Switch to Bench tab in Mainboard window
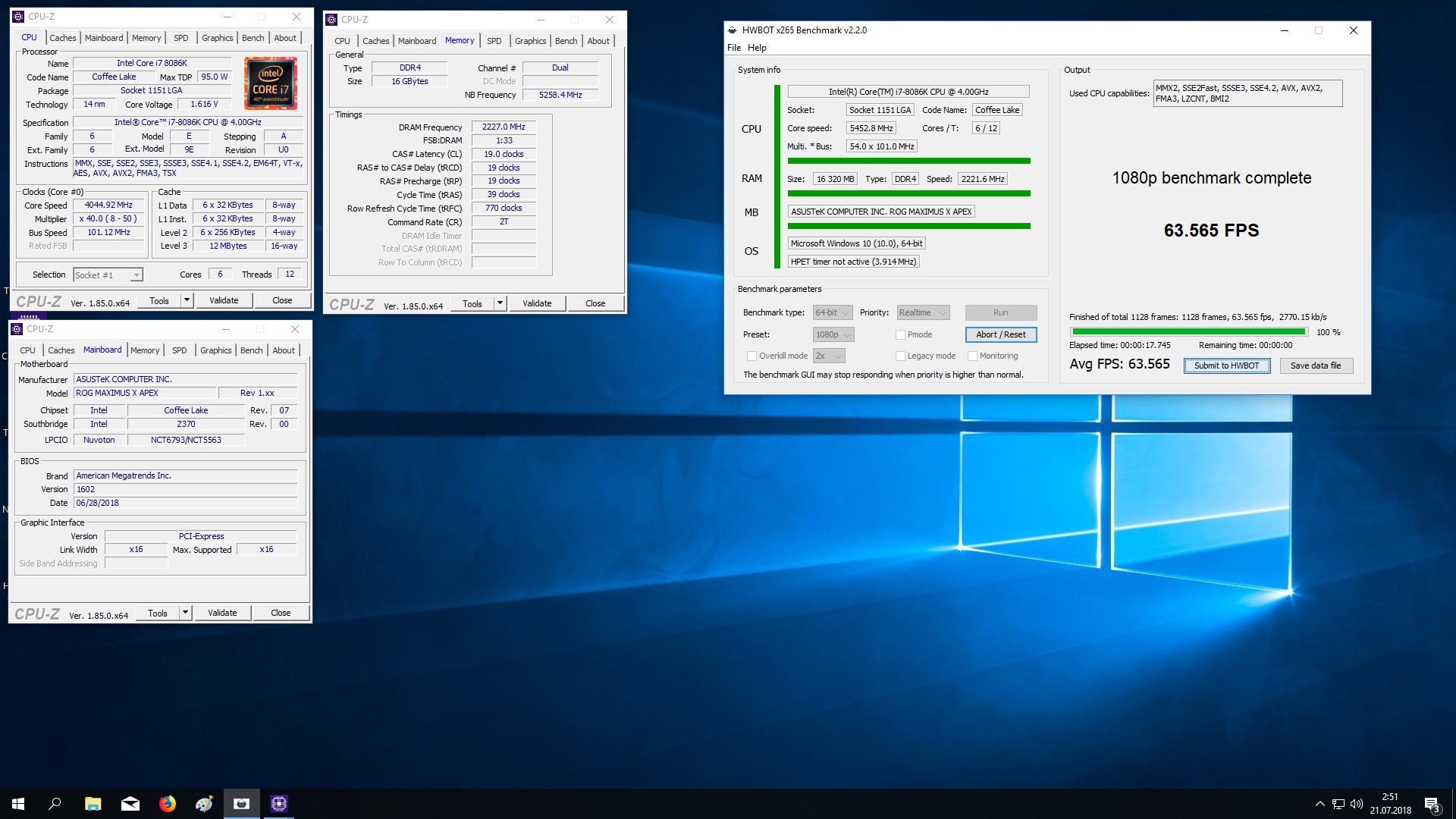The width and height of the screenshot is (1456, 819). click(x=252, y=350)
